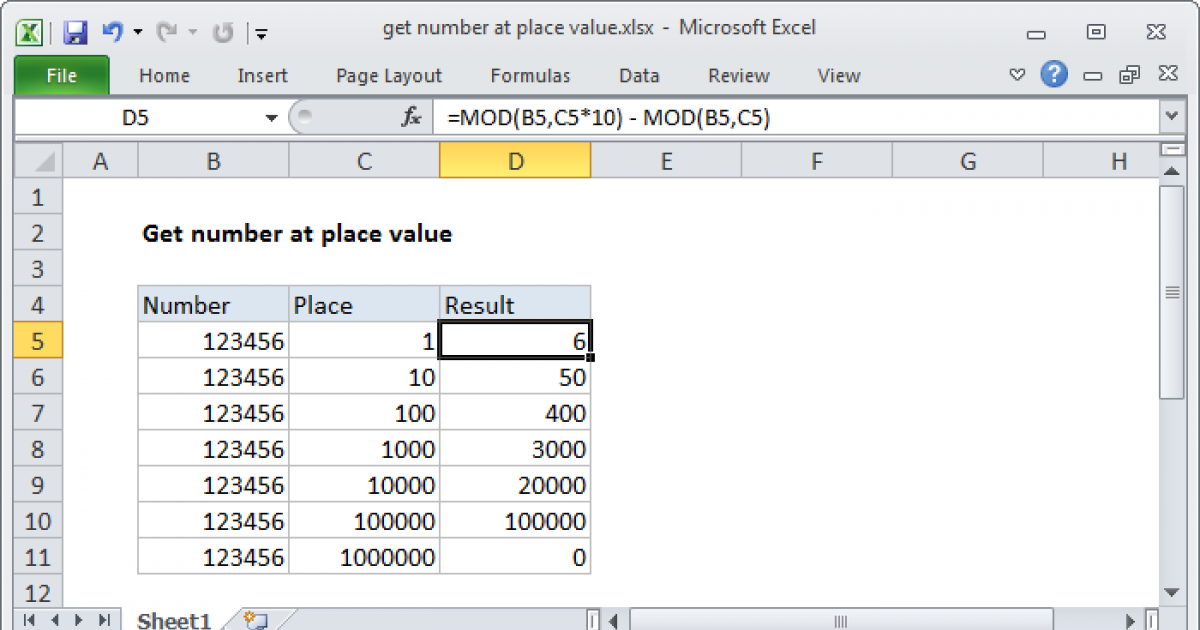
Task: Open the File menu
Action: tap(60, 75)
